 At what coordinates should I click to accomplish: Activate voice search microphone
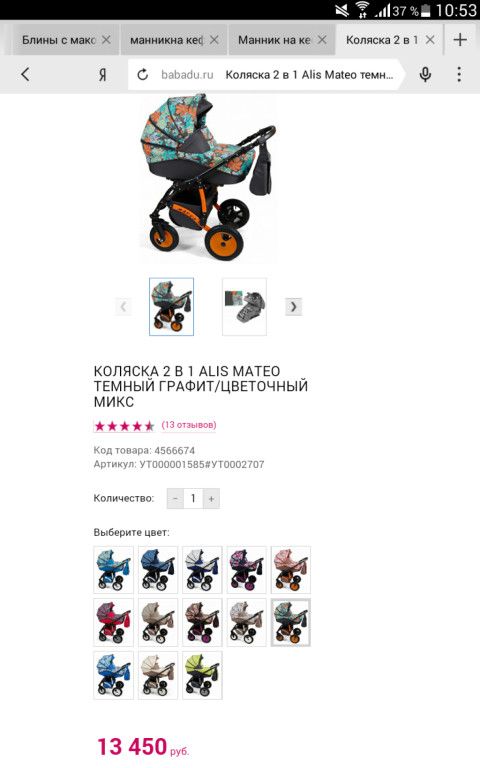point(426,74)
